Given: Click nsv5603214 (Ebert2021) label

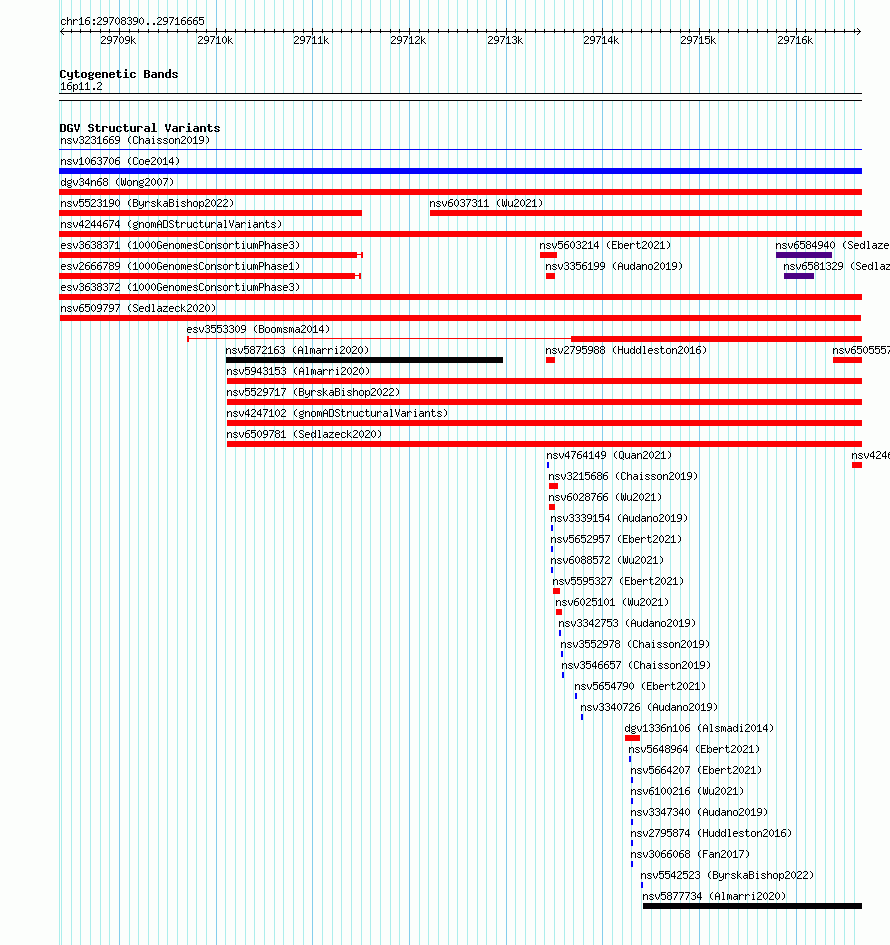Looking at the screenshot, I should tap(605, 245).
